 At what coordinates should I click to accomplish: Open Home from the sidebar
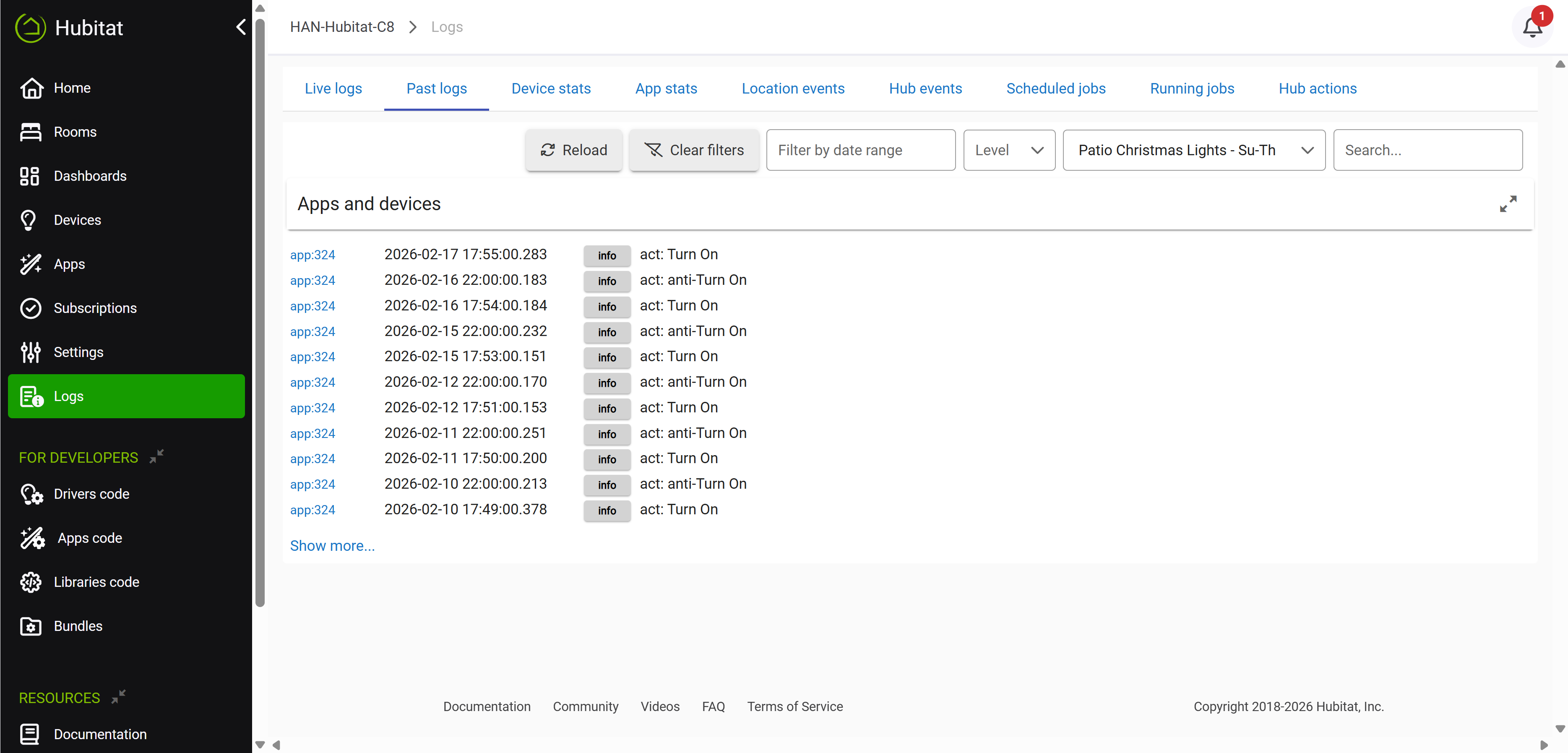(72, 88)
